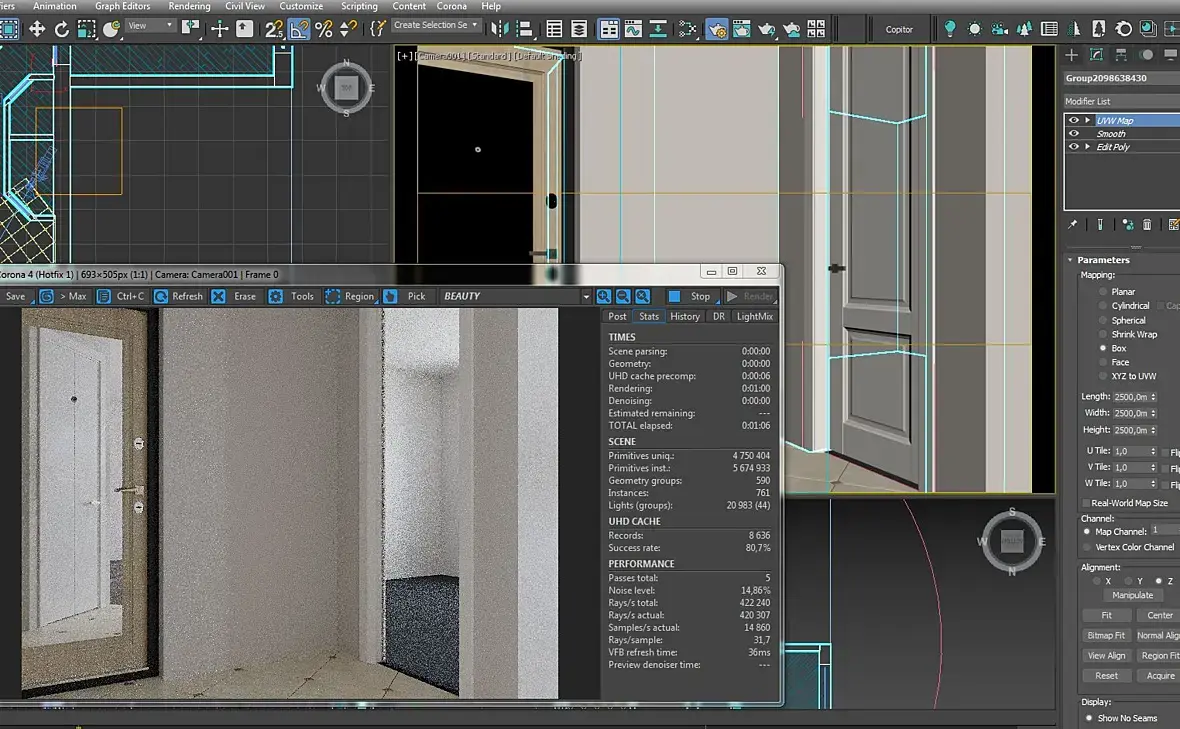Click the Remove modifier trash icon
The height and width of the screenshot is (729, 1180).
[x=1147, y=225]
